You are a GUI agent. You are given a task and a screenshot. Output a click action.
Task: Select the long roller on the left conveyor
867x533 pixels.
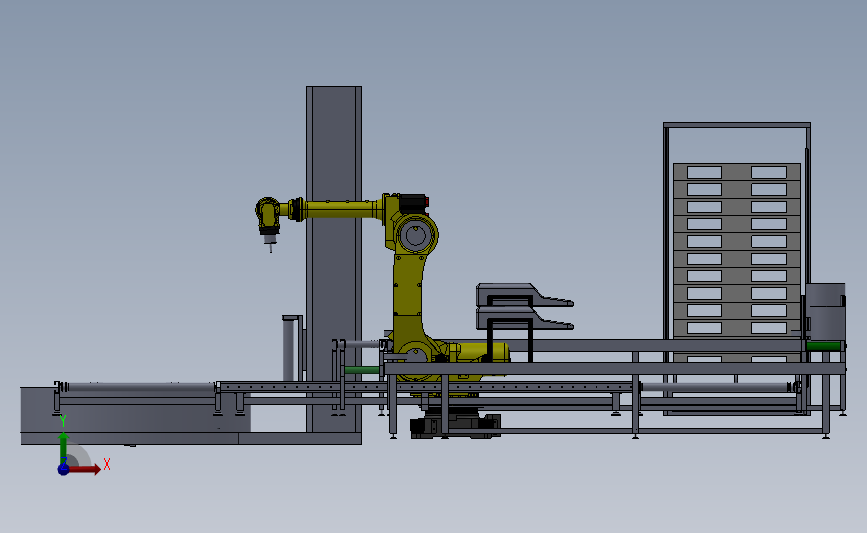[139, 387]
